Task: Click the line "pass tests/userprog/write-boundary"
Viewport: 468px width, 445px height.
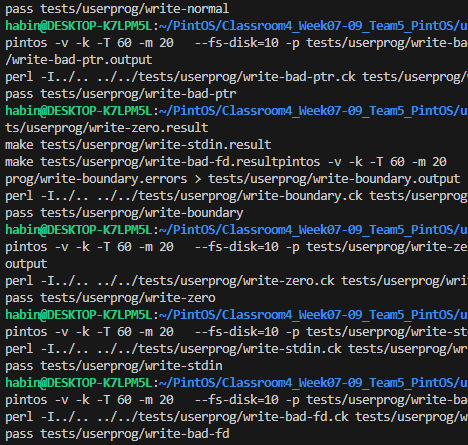Action: click(x=124, y=213)
